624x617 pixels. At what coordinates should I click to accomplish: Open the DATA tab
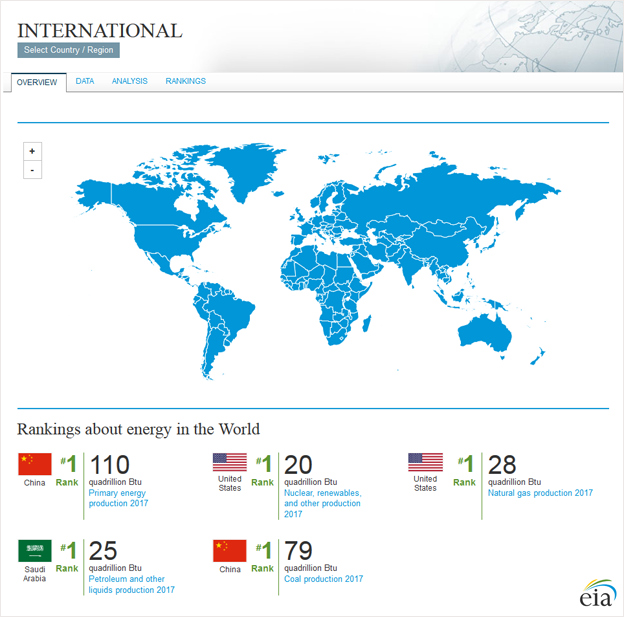[x=85, y=81]
